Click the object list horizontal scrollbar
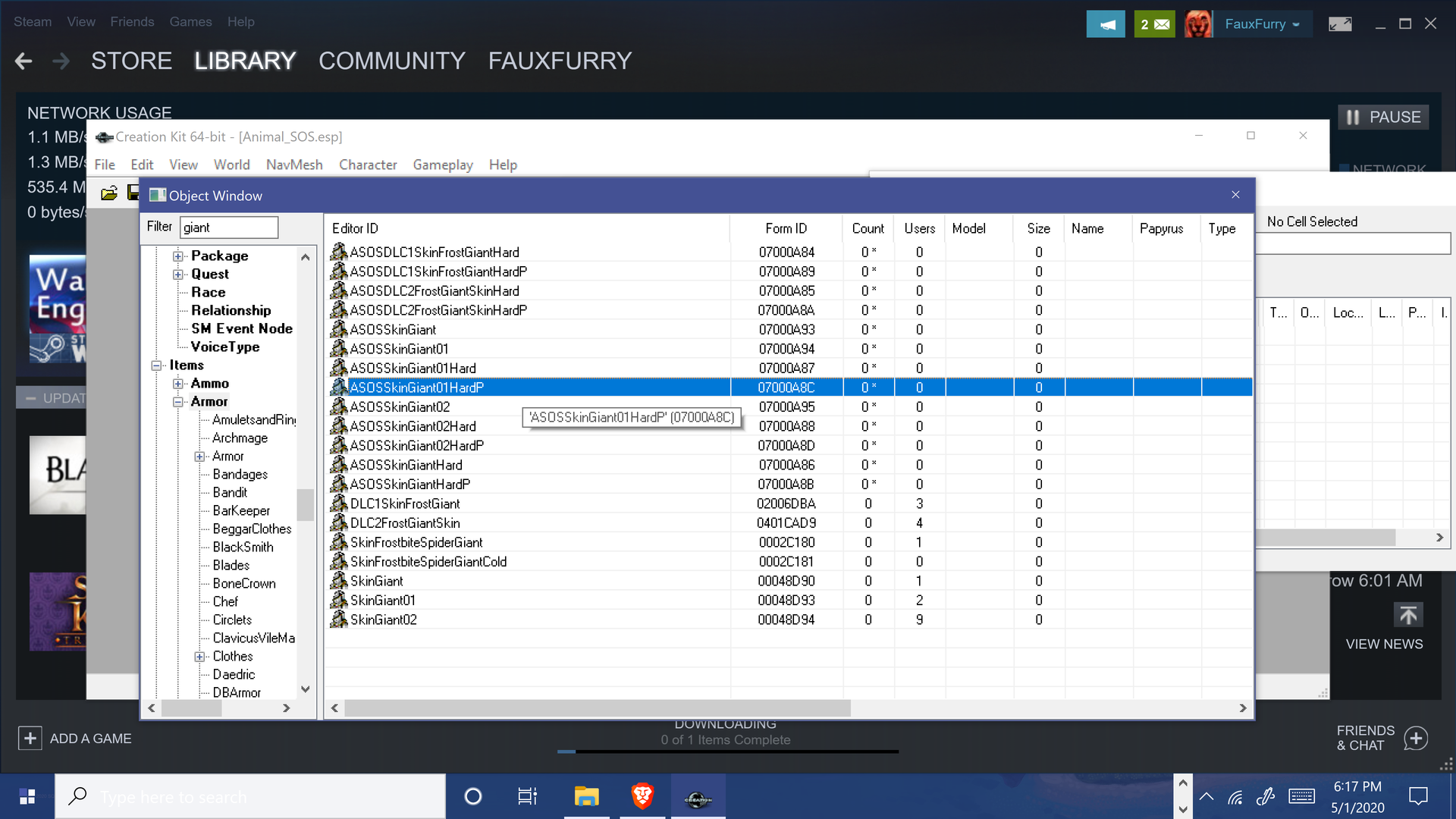 tap(597, 708)
